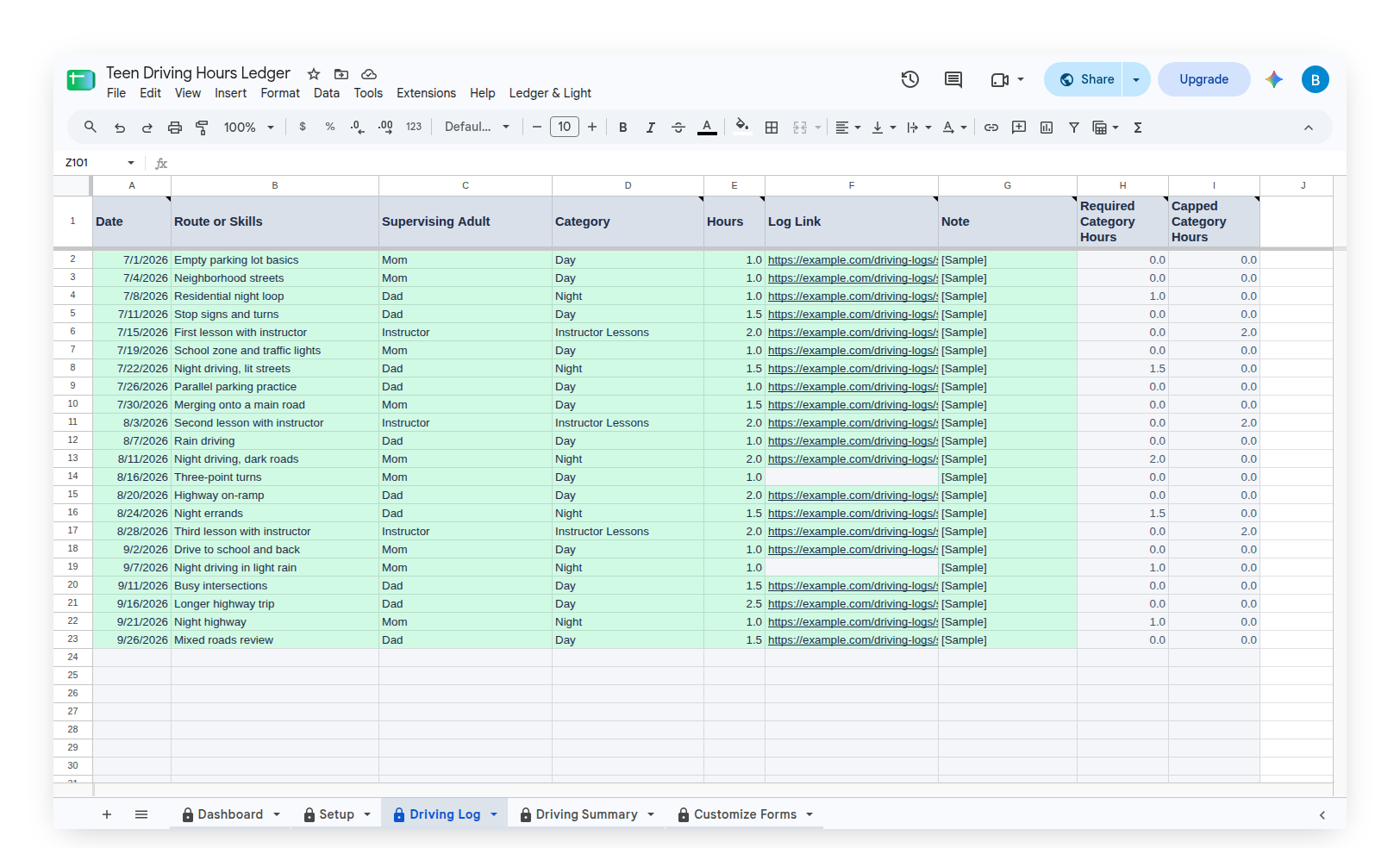Open the vertical align dropdown

[x=884, y=128]
